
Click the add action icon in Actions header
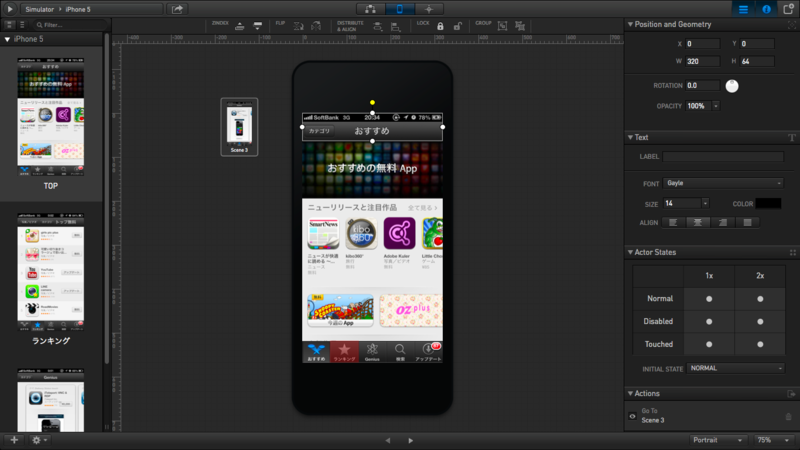[791, 394]
